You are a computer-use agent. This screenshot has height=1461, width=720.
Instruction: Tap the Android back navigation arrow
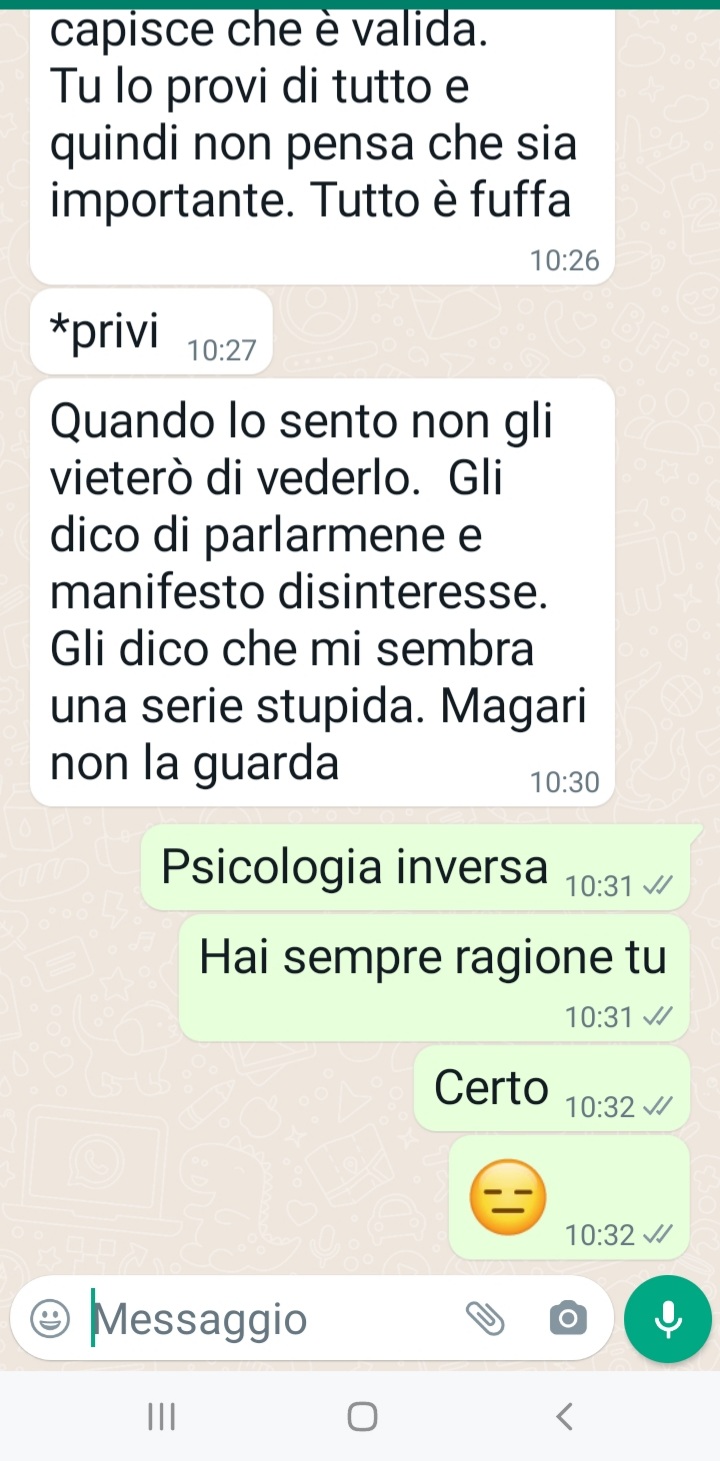564,1416
